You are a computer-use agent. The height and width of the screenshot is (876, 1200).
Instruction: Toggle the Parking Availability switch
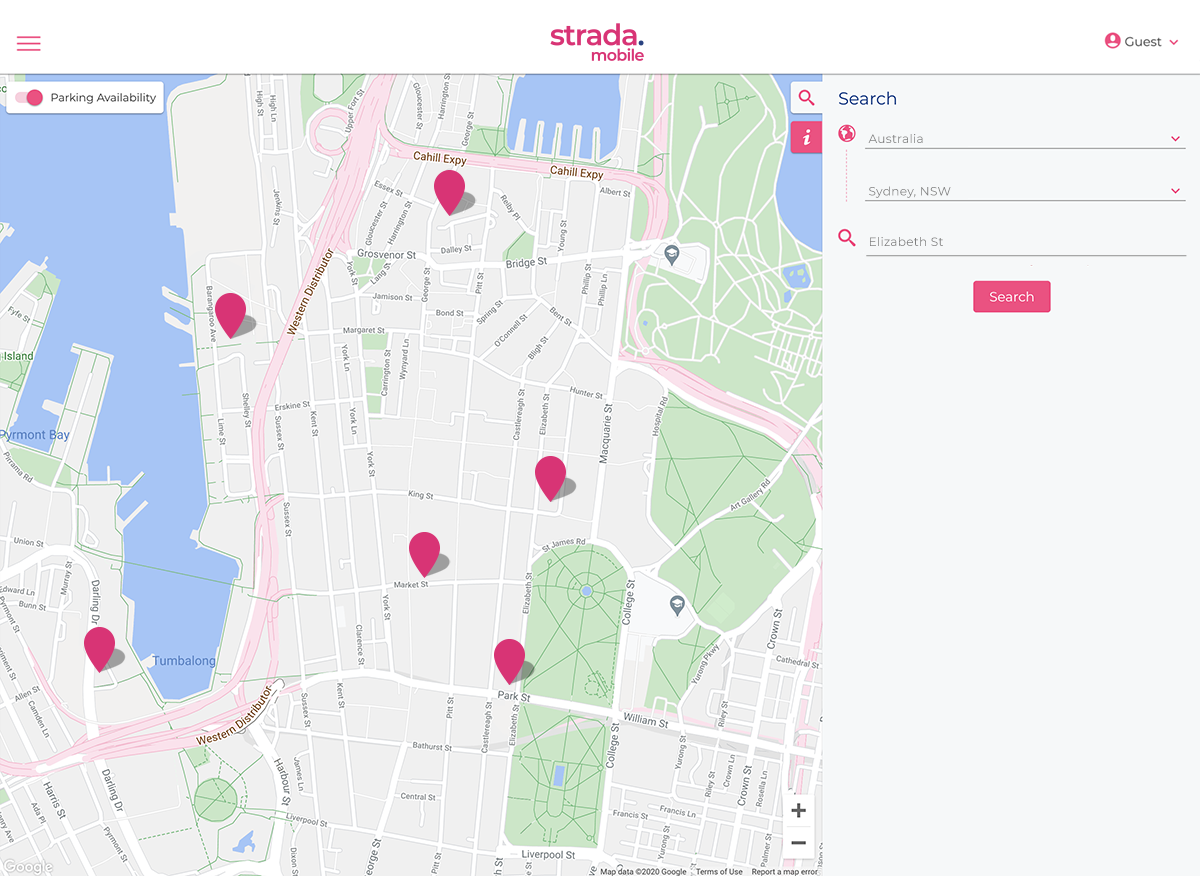29,98
